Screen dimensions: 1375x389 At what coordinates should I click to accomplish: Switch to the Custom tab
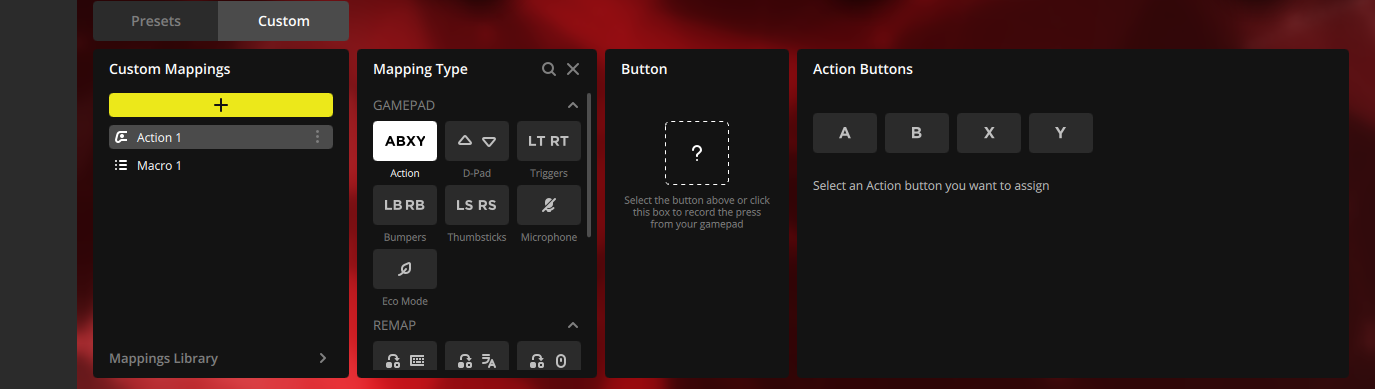pyautogui.click(x=284, y=21)
